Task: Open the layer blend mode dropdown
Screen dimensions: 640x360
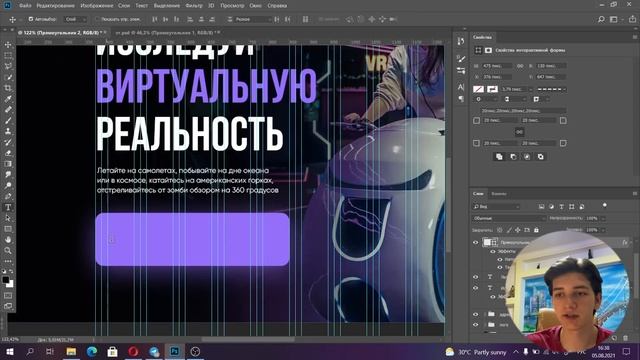Action: 509,218
